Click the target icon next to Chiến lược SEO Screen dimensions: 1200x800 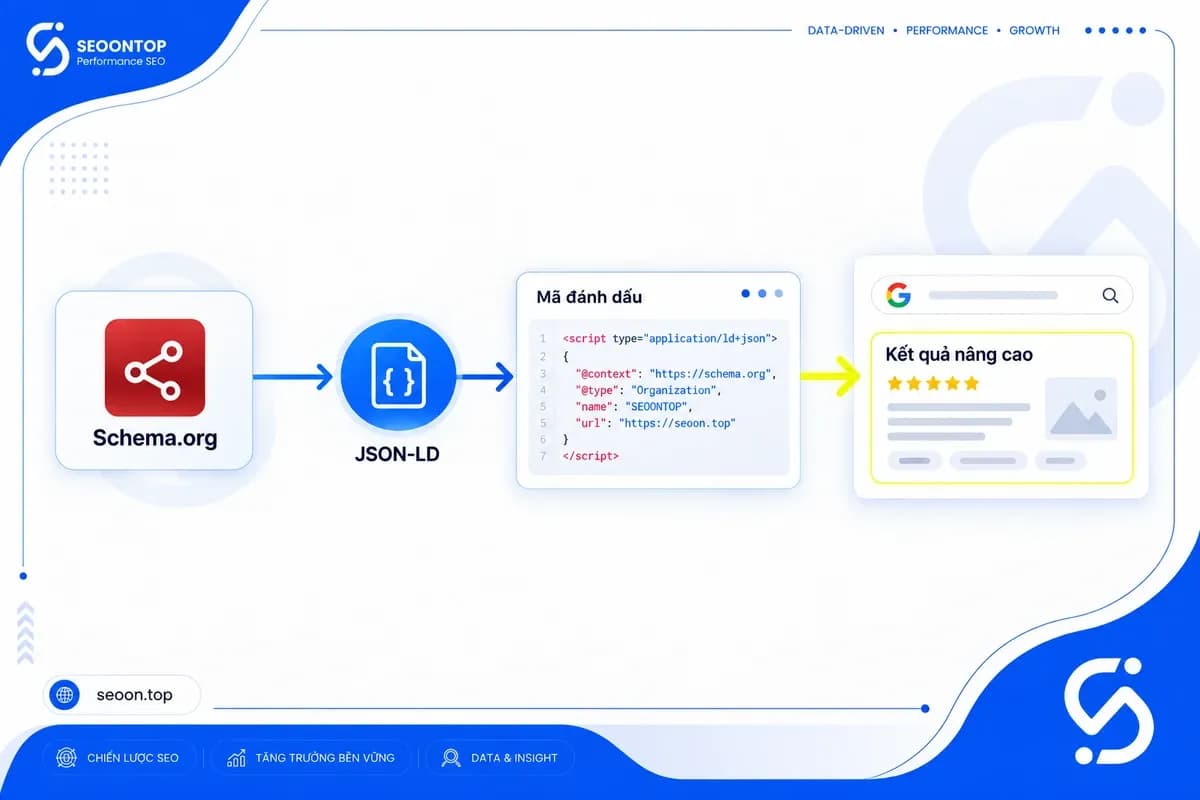[66, 758]
